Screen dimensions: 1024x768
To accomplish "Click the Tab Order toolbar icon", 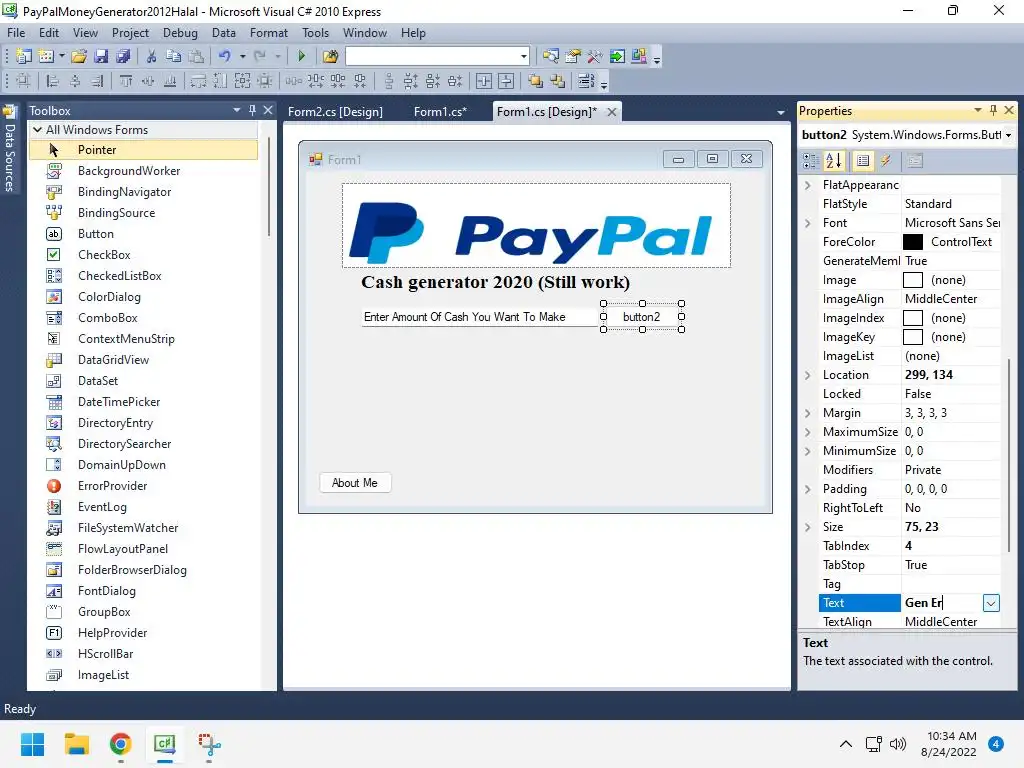I will (586, 81).
